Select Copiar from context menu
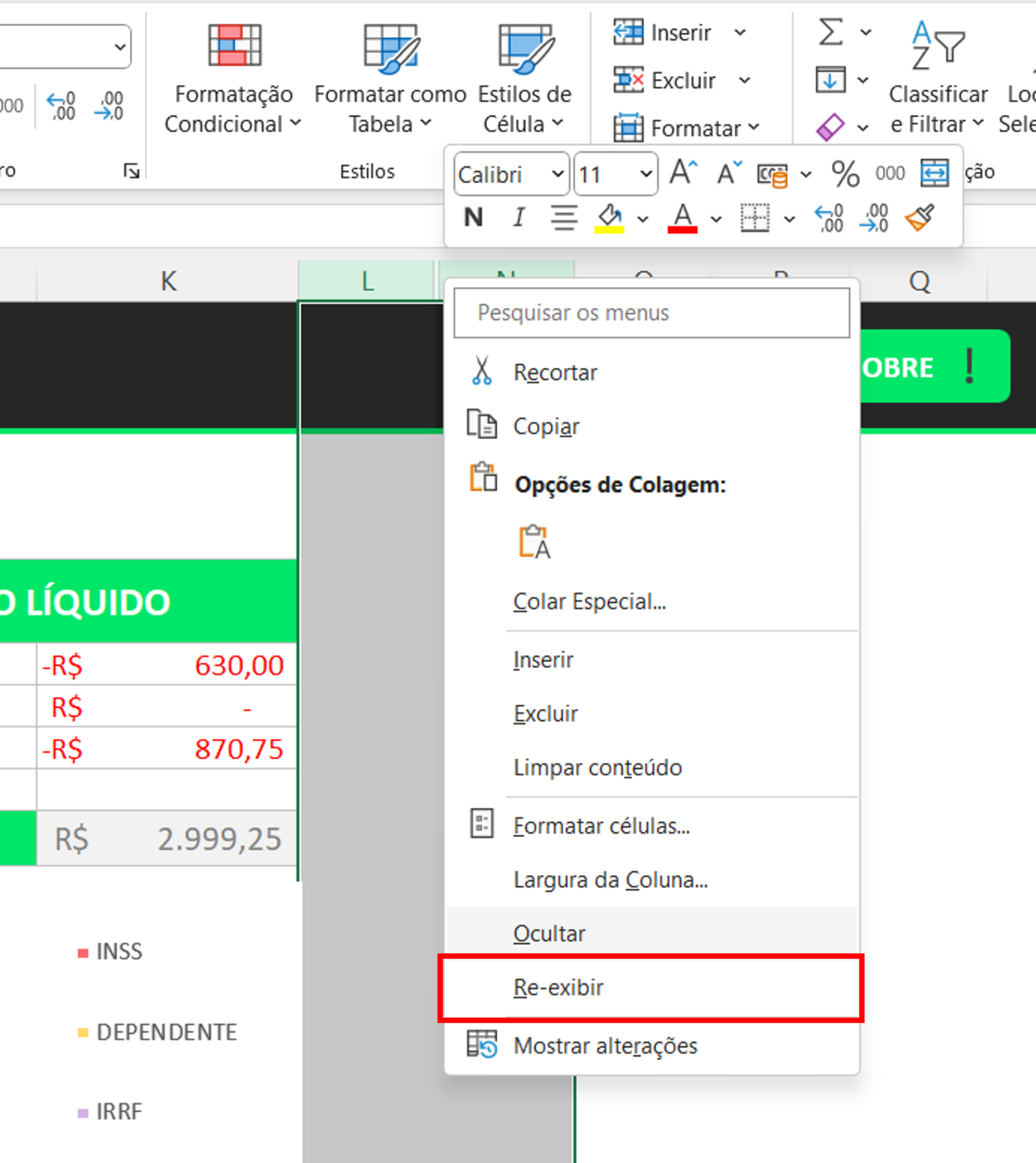 [652, 426]
